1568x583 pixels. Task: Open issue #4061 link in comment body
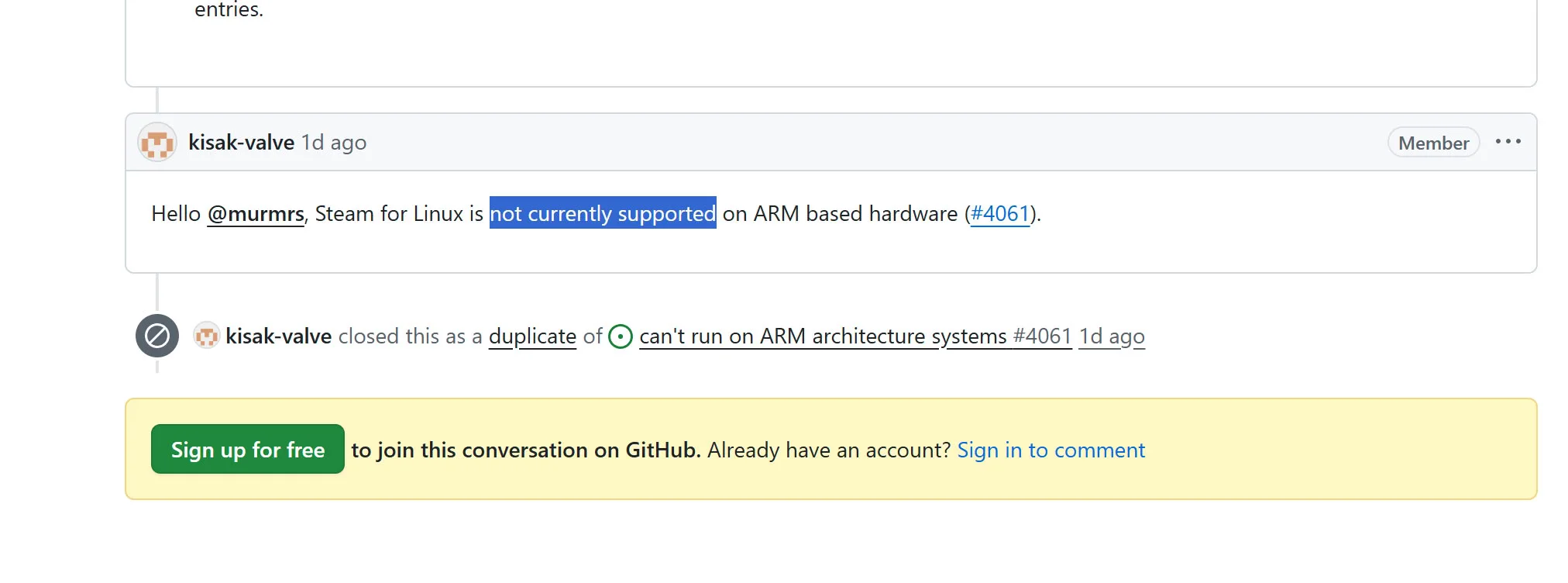tap(999, 214)
